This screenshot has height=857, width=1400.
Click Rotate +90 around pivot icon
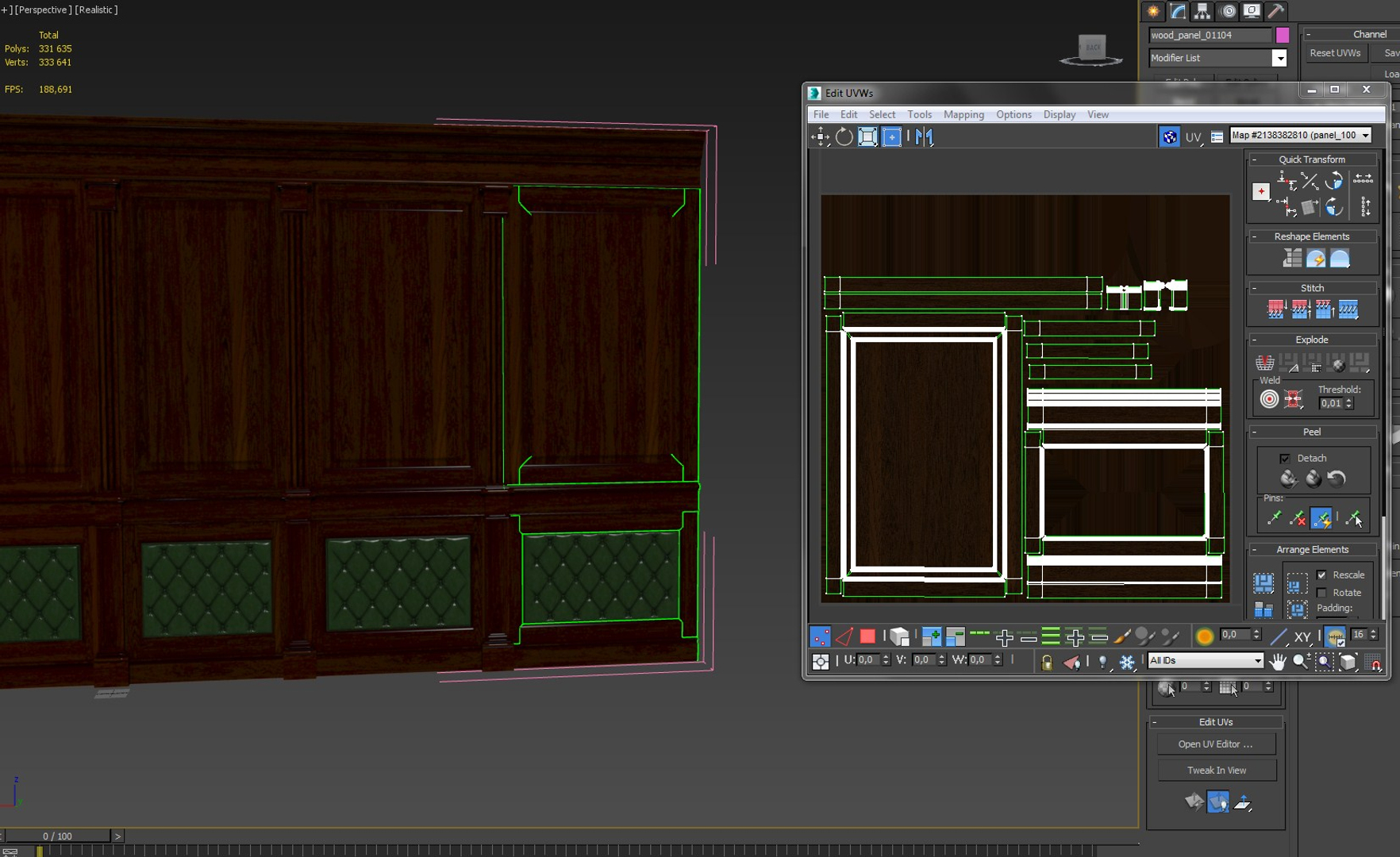[x=1334, y=181]
